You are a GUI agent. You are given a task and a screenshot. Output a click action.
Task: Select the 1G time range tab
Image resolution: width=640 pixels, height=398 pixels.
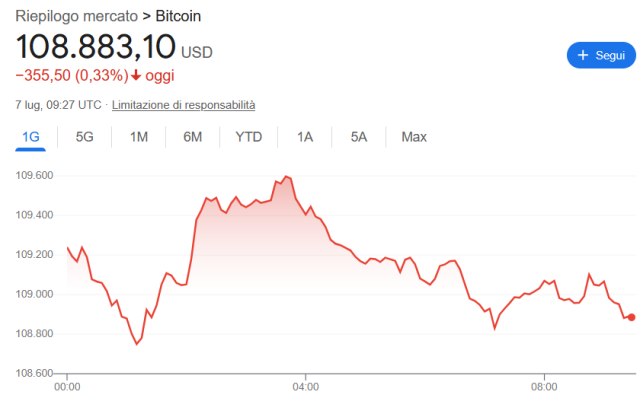pyautogui.click(x=31, y=137)
